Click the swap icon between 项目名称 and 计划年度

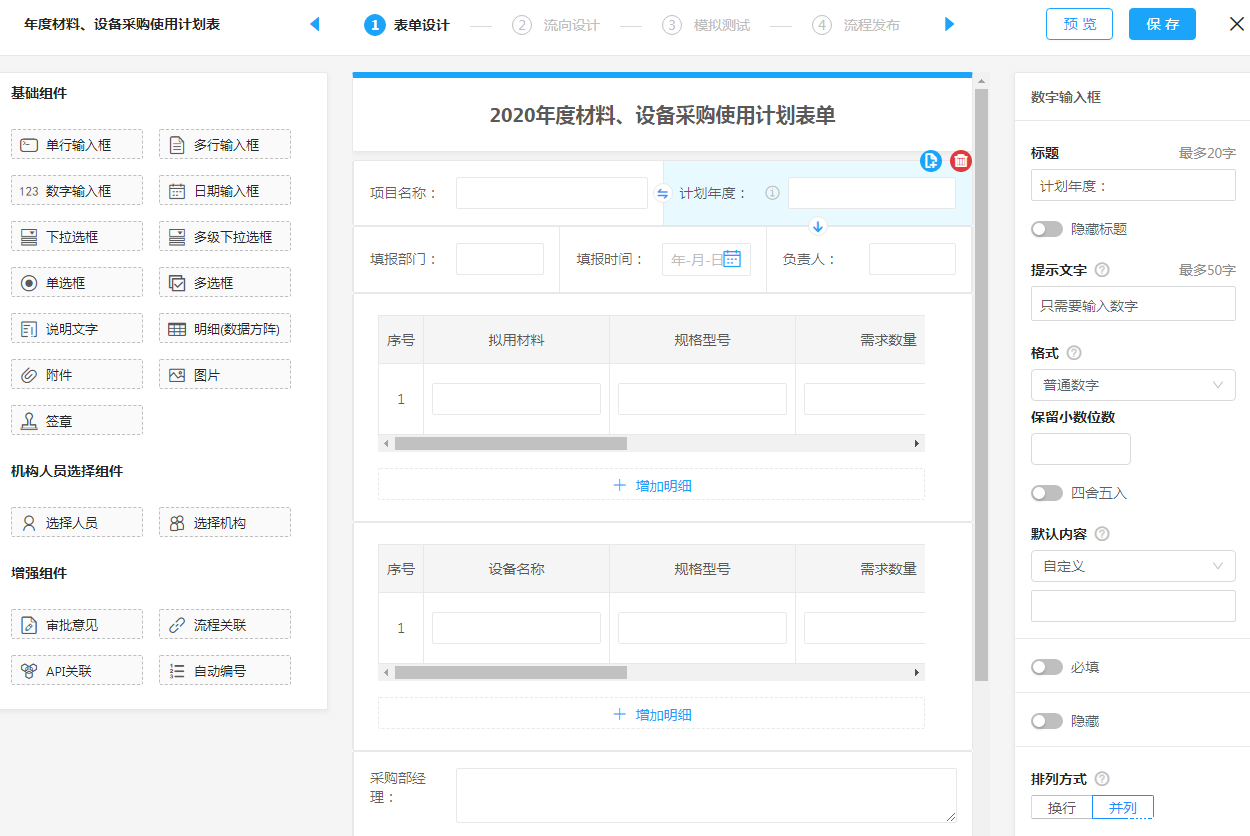click(x=662, y=193)
